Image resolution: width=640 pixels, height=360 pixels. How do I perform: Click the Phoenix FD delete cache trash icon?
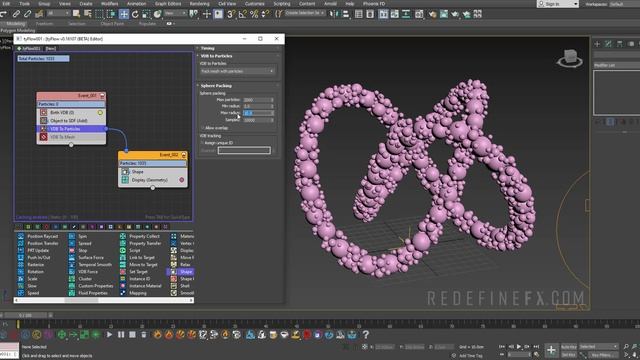(144, 335)
